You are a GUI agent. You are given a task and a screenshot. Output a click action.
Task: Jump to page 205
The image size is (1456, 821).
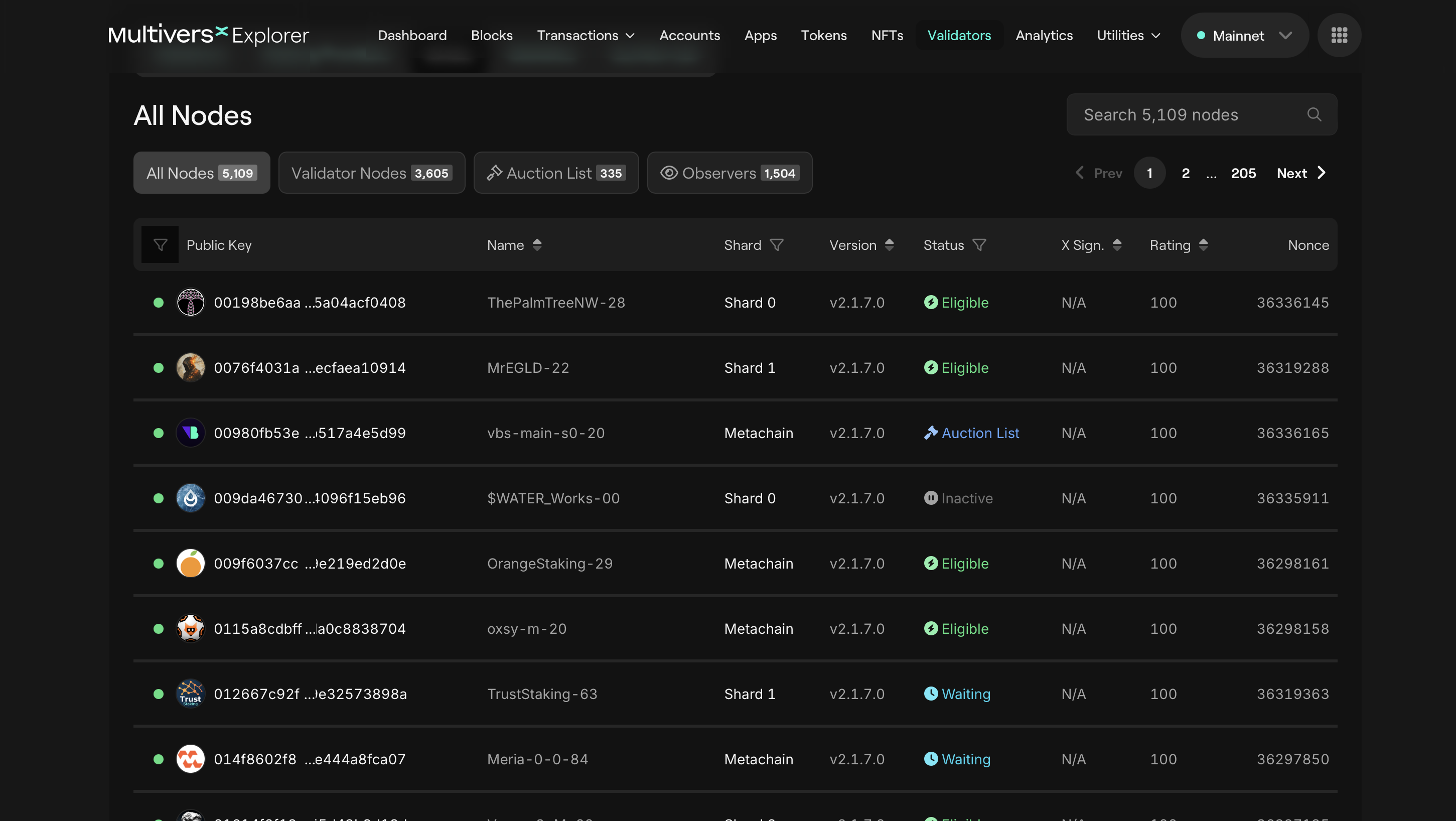pyautogui.click(x=1243, y=173)
